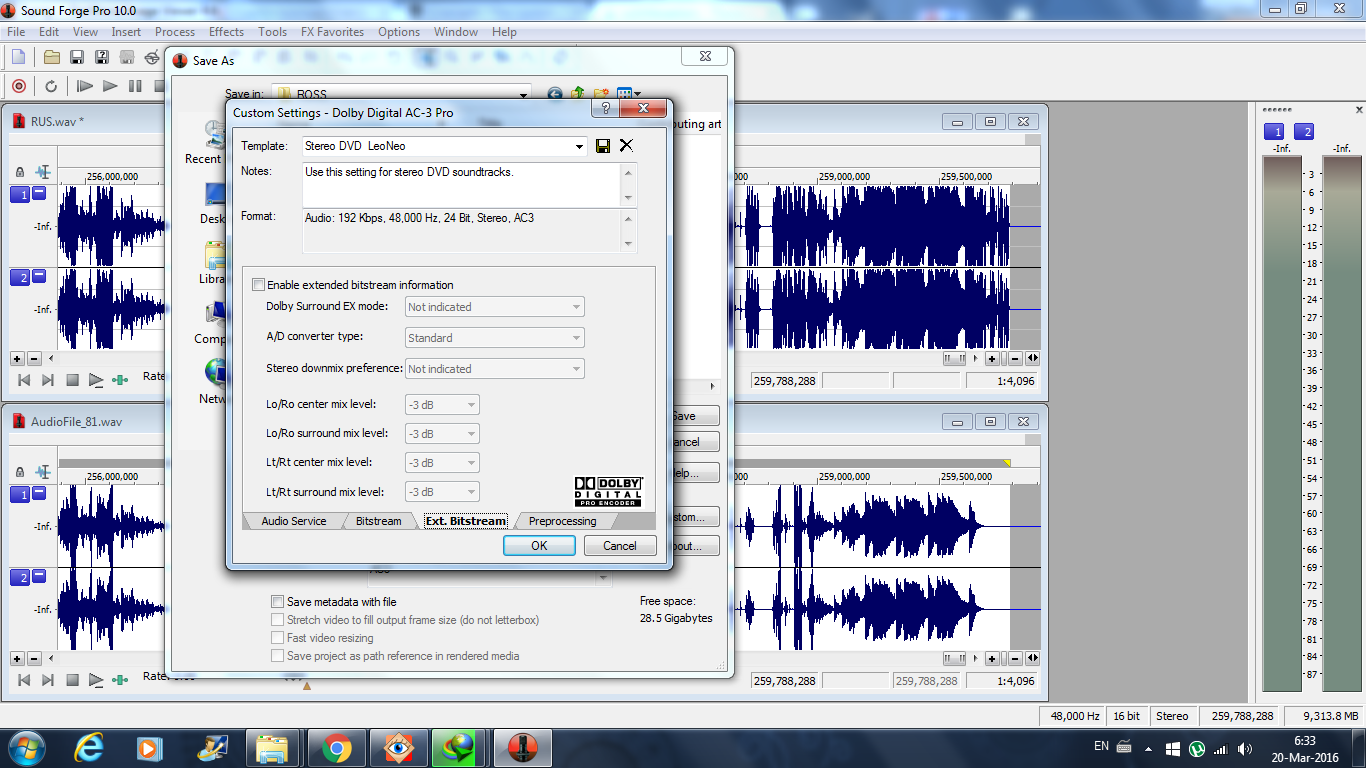The image size is (1366, 768).
Task: Click the New file toolbar icon
Action: [x=18, y=58]
